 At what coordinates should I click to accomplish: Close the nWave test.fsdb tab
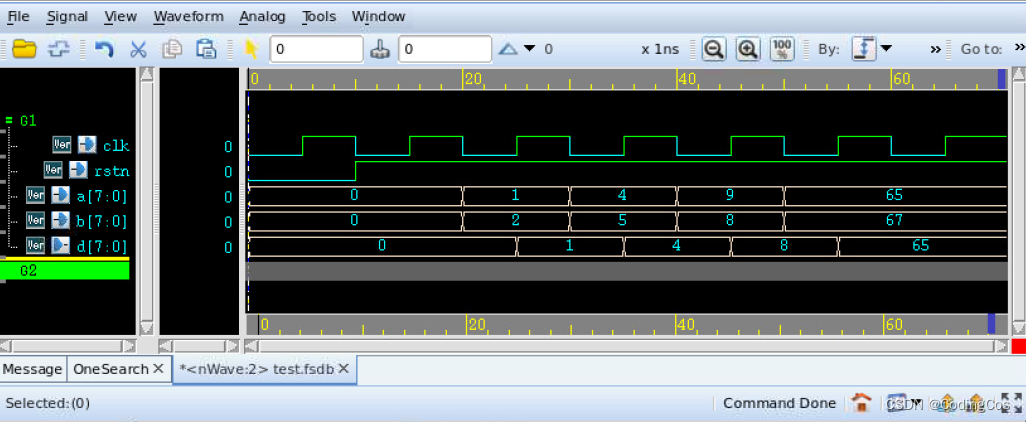pyautogui.click(x=343, y=369)
